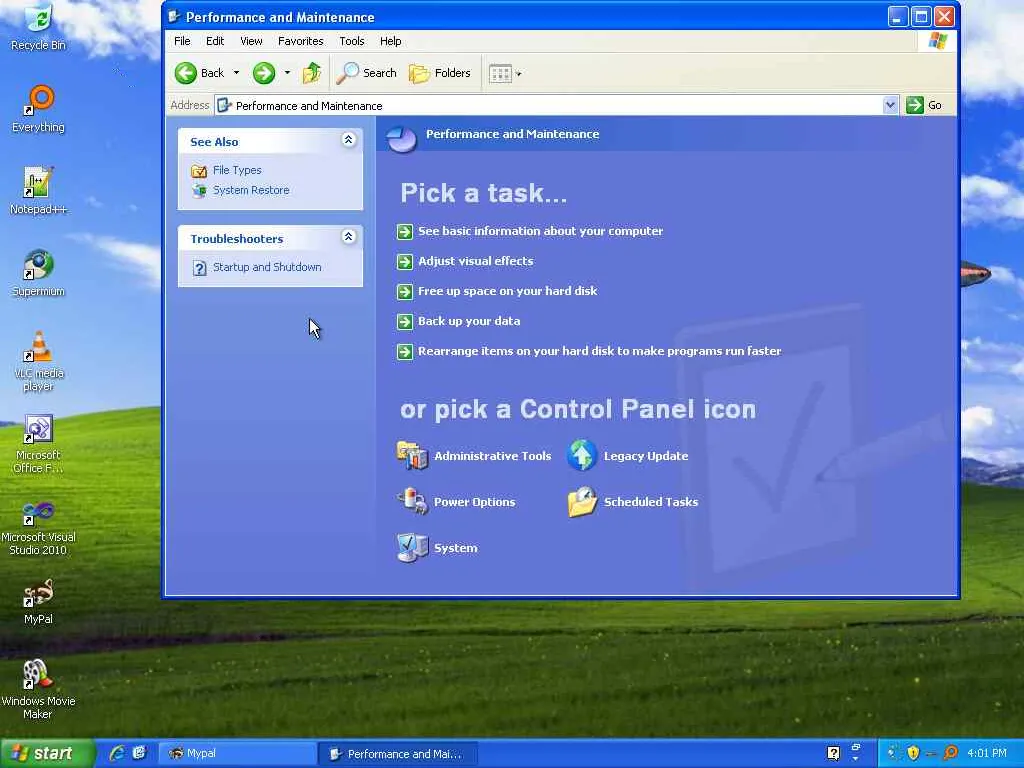Select Microsoft Visual Studio 2010 shortcut

[x=39, y=526]
